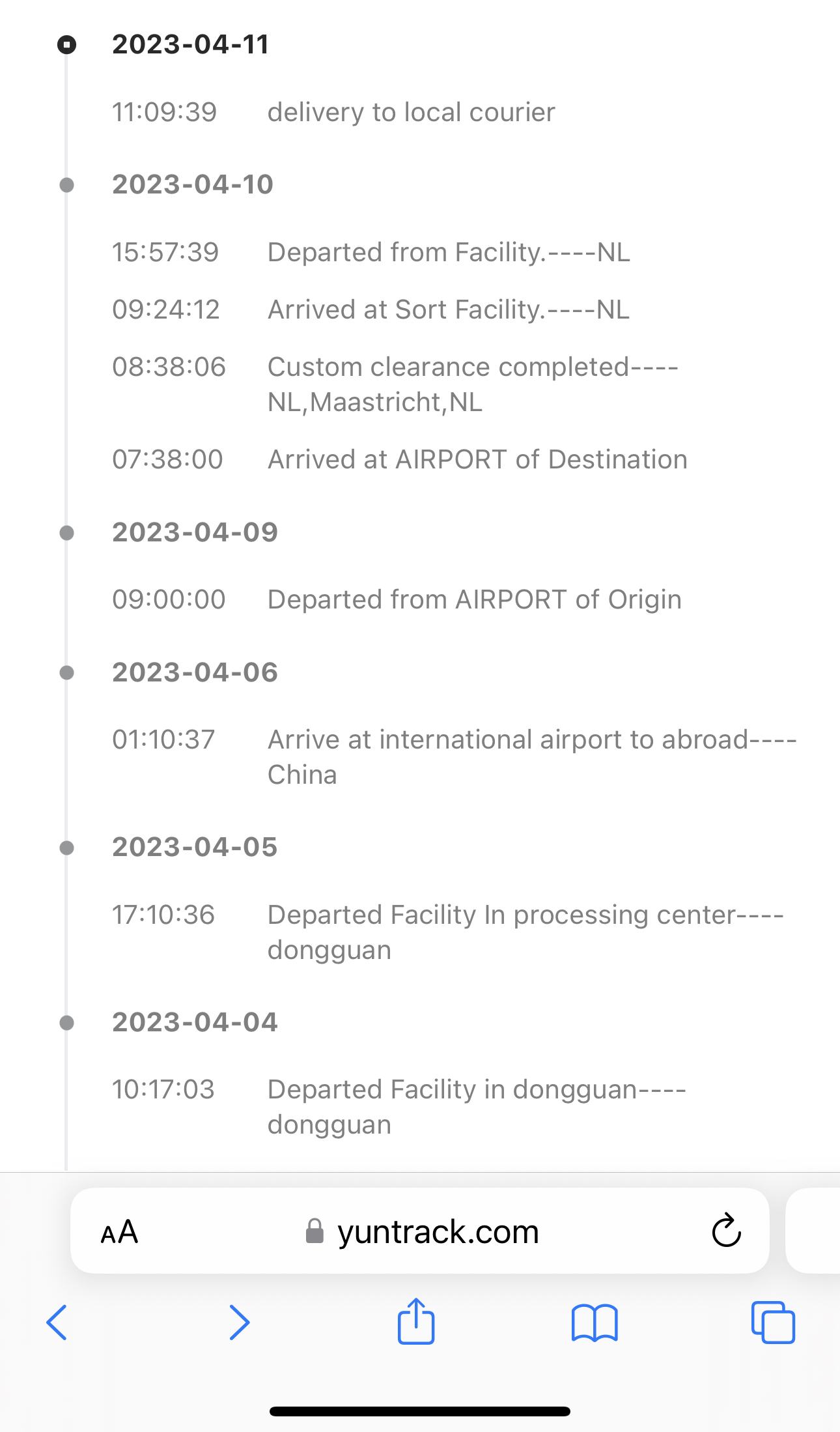Select the 2023-04-09 timeline dot
840x1432 pixels.
pos(66,533)
